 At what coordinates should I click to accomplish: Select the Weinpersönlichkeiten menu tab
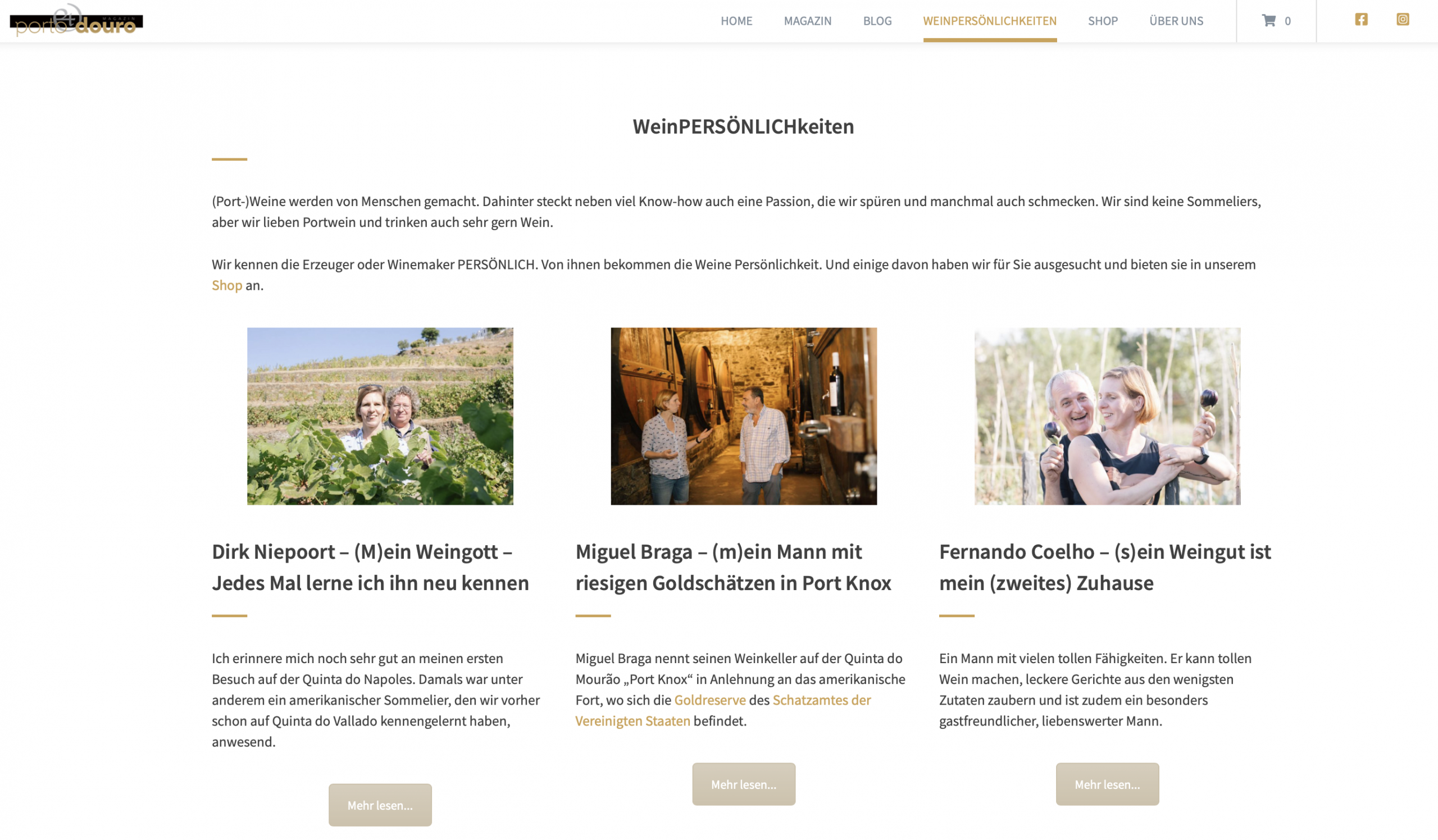tap(990, 21)
